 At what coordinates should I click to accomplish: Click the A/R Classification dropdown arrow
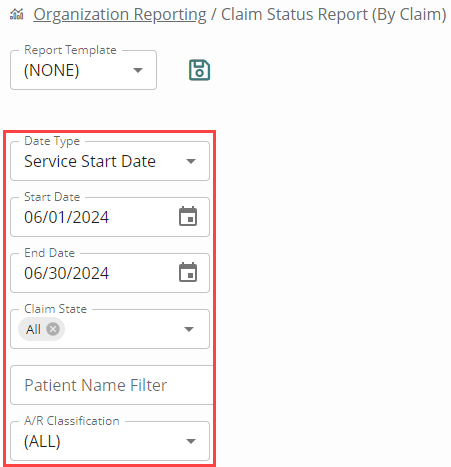coord(191,441)
